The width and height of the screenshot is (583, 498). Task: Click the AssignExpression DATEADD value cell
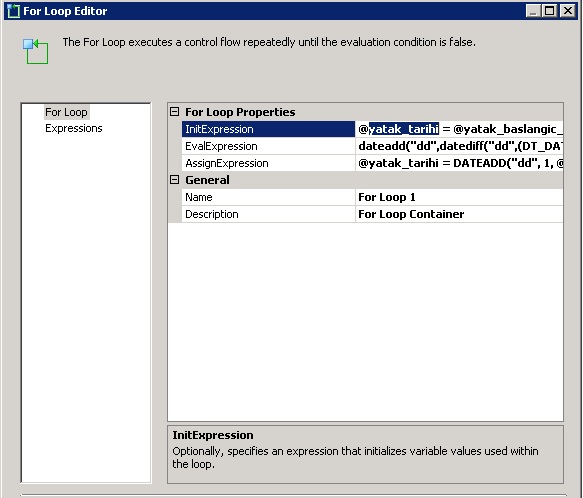pyautogui.click(x=459, y=163)
